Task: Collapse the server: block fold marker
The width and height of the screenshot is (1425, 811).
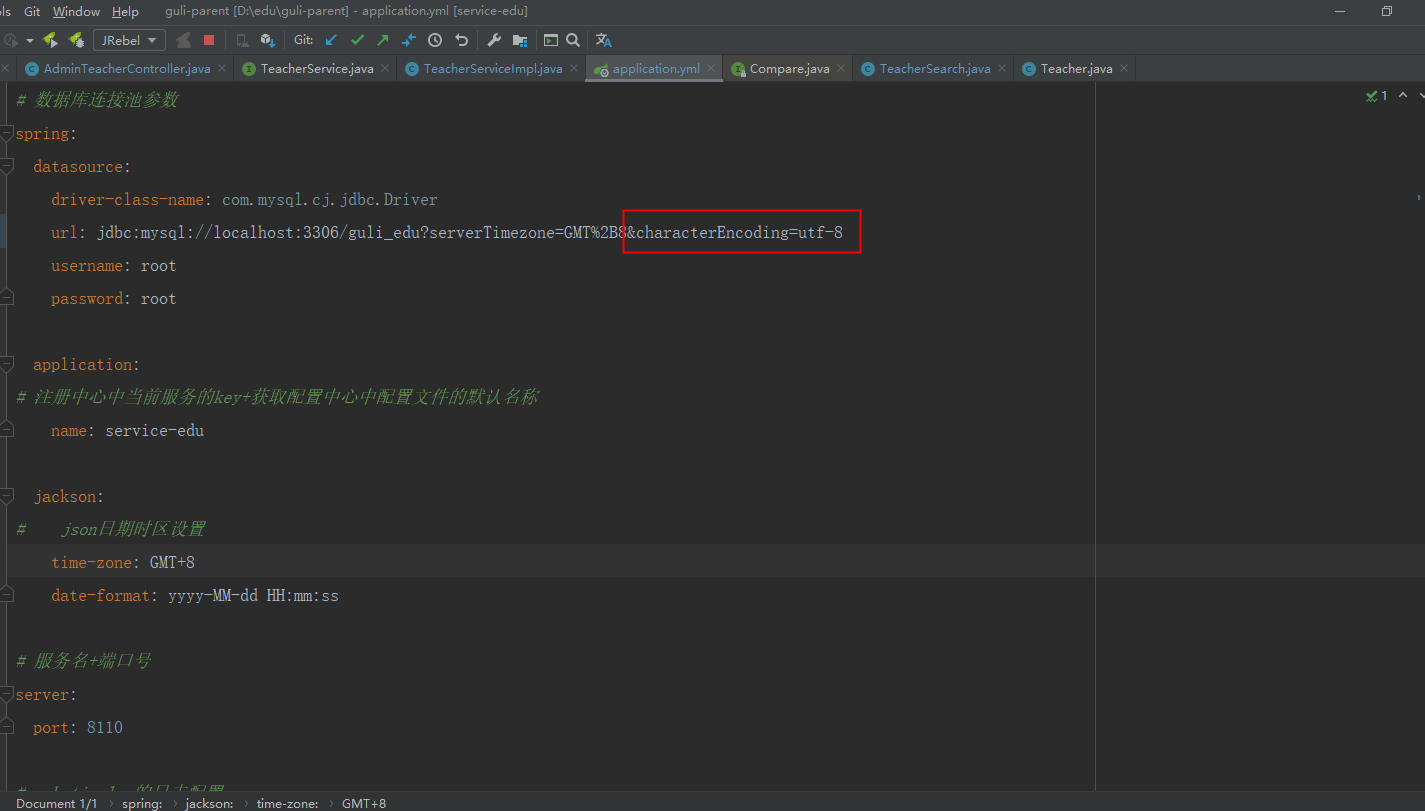Action: click(7, 695)
